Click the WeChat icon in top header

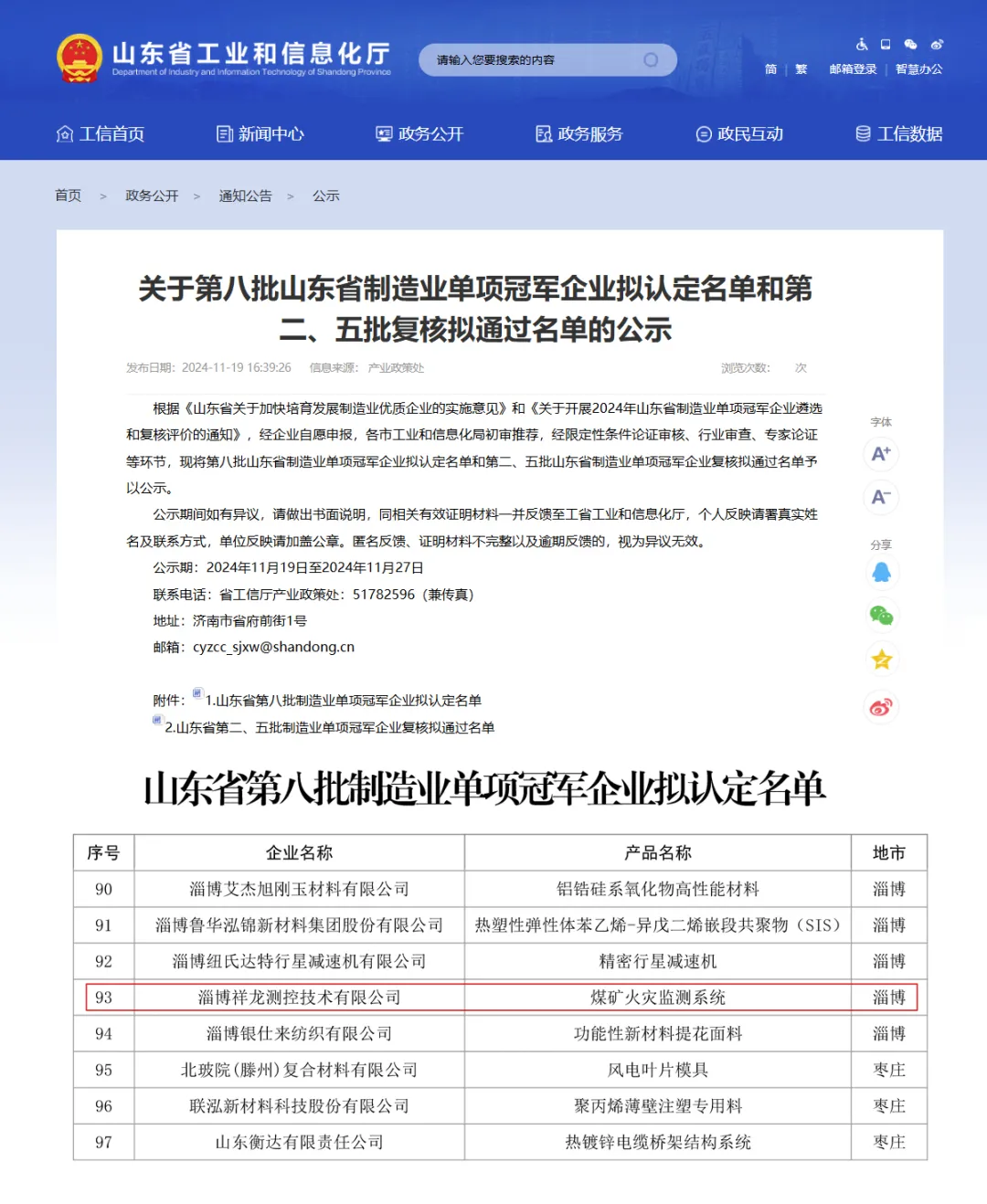point(910,44)
